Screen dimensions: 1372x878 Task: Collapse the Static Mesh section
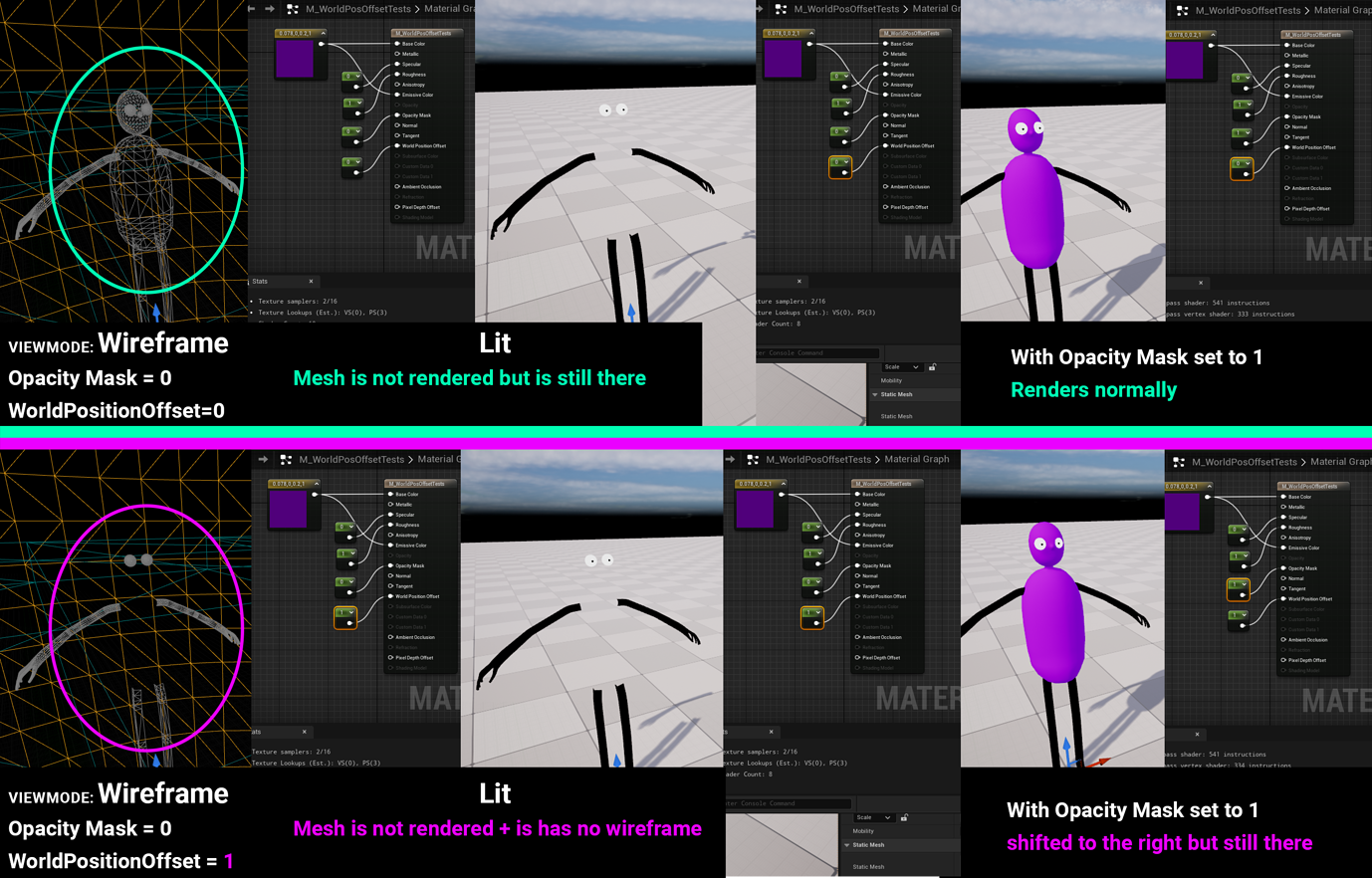click(x=875, y=394)
